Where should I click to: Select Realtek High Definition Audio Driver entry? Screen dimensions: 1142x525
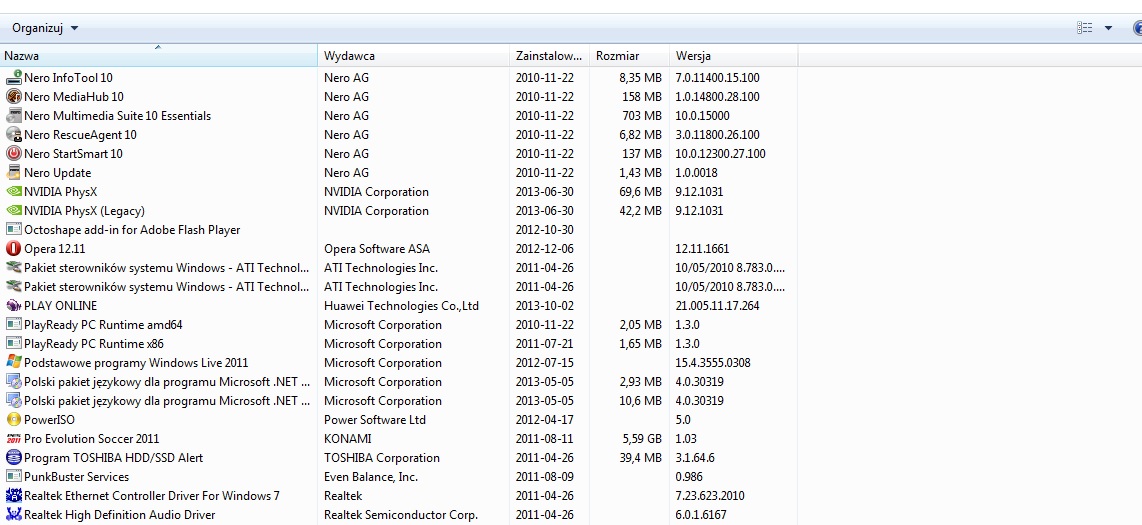tap(119, 515)
